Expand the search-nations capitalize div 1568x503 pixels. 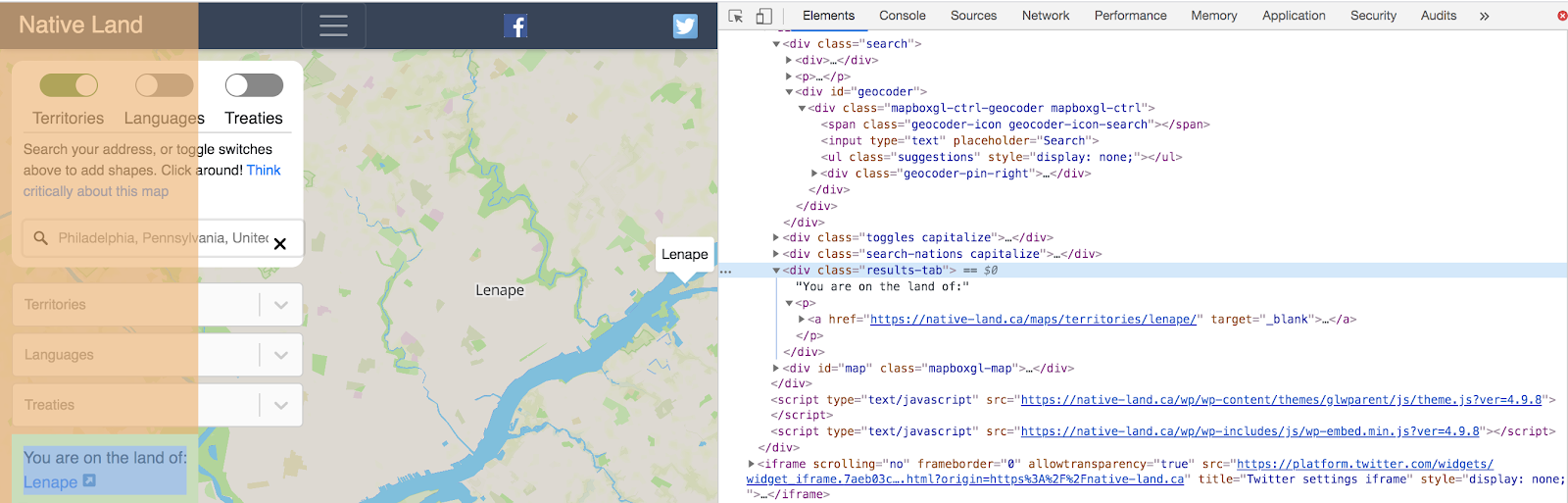click(776, 254)
